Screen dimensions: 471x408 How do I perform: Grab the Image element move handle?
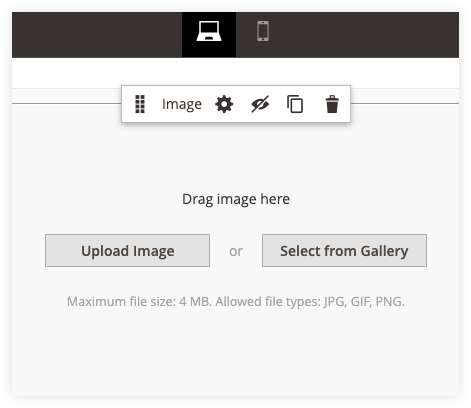pyautogui.click(x=140, y=104)
